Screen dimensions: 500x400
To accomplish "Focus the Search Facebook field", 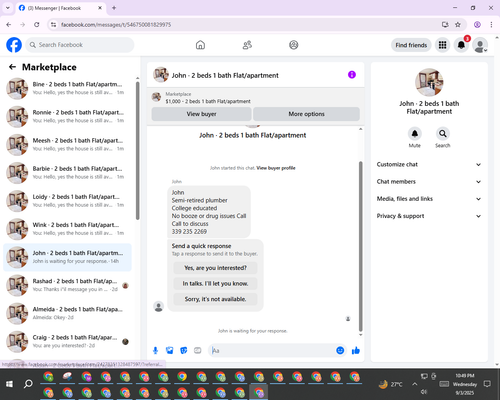I will (x=80, y=45).
